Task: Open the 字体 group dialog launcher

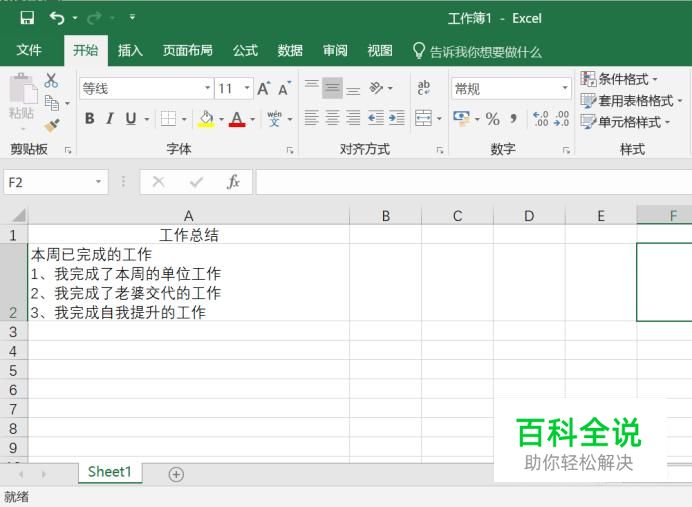Action: (x=290, y=150)
